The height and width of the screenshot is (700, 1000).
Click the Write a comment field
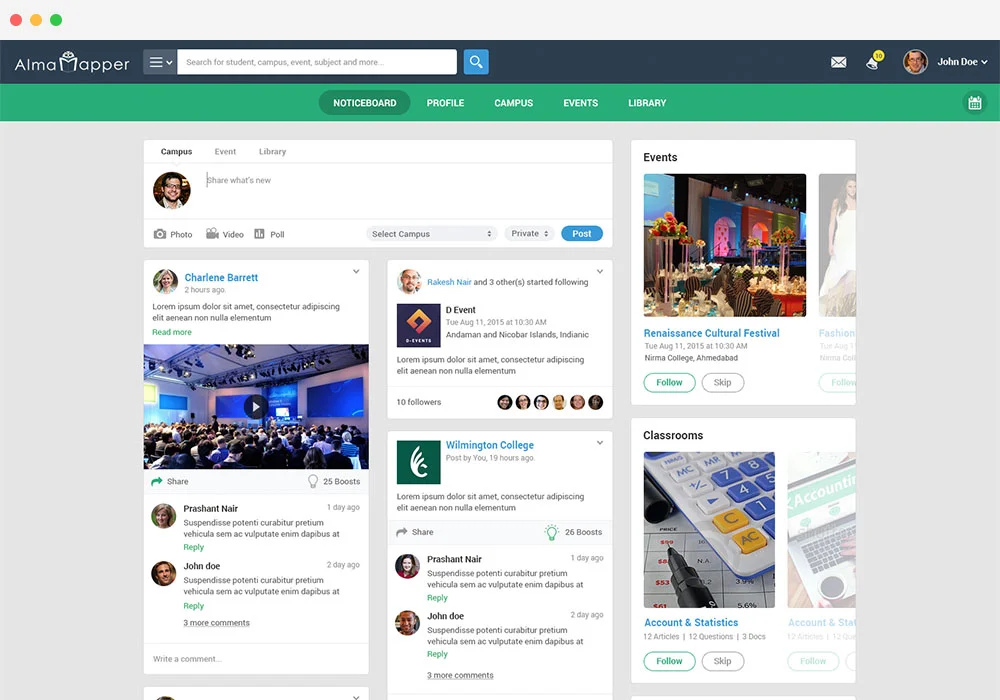255,658
